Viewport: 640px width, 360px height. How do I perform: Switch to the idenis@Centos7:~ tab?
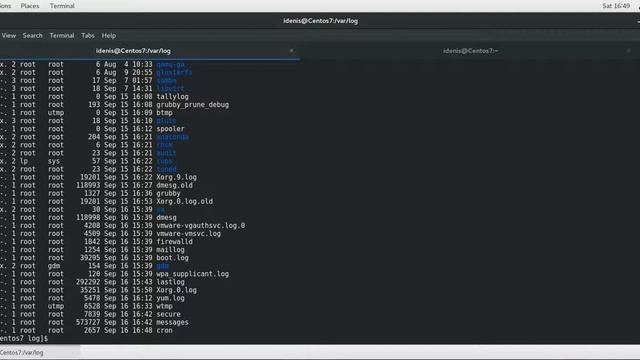coord(470,51)
